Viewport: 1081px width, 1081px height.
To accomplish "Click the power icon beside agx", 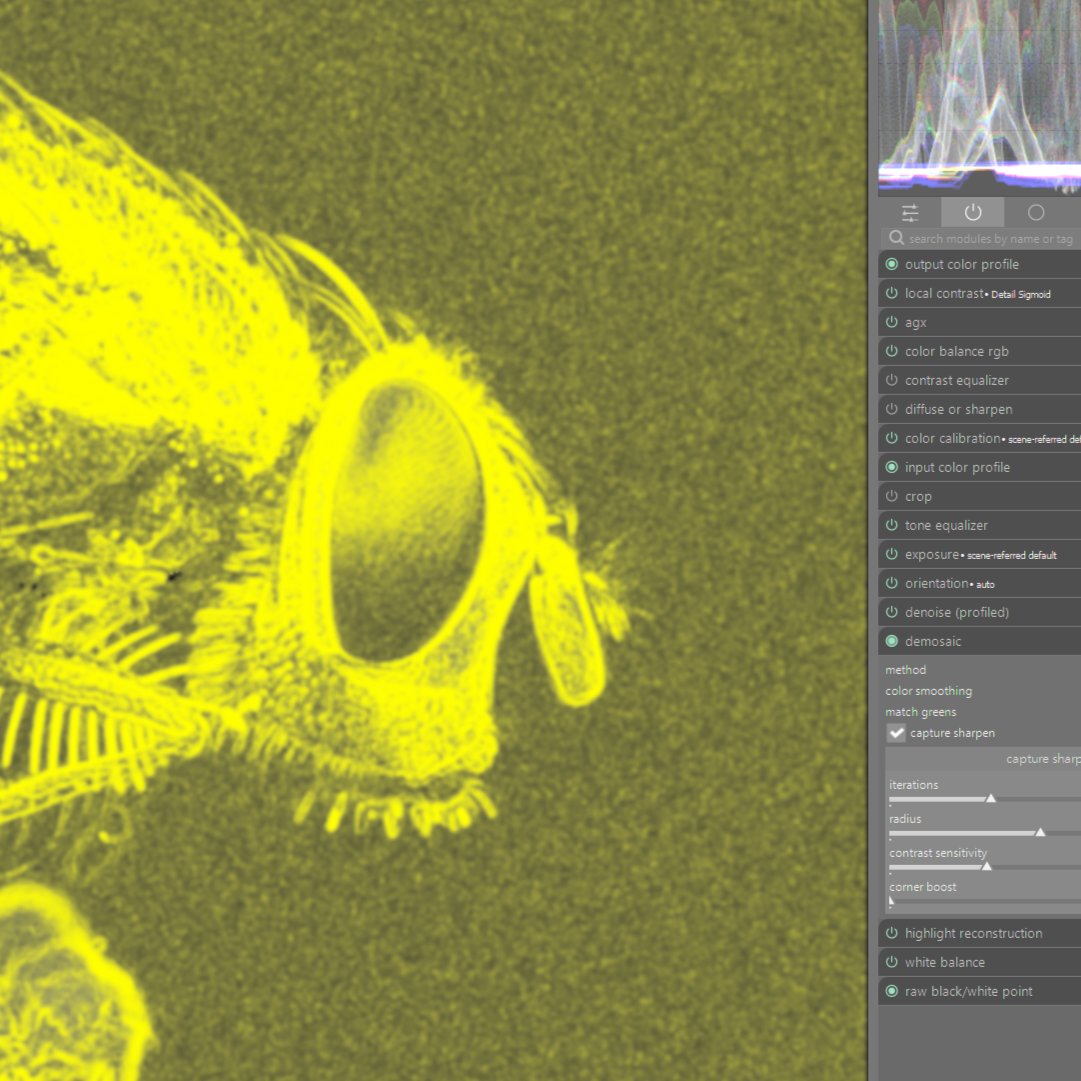I will pyautogui.click(x=892, y=322).
